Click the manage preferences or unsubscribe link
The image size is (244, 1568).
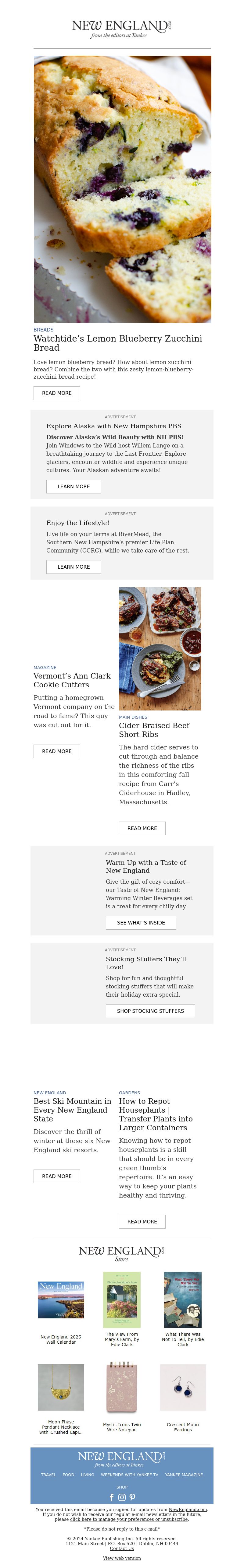129,1519
